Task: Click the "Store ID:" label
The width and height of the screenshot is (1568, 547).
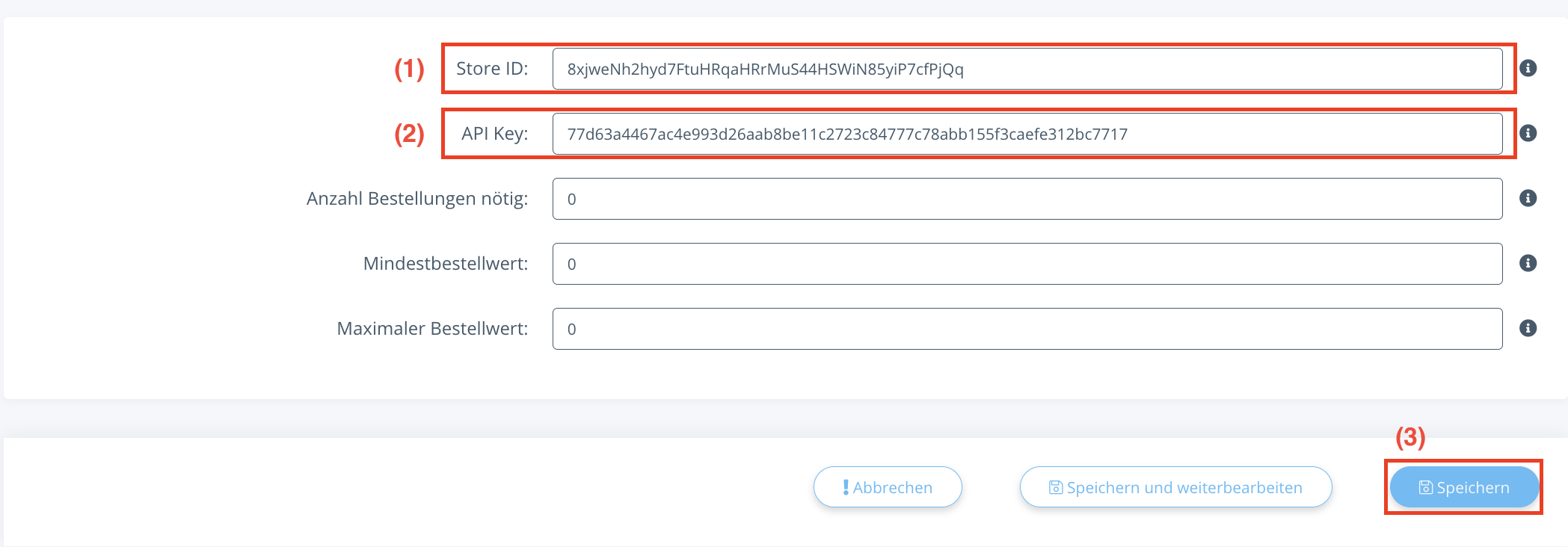Action: point(492,69)
